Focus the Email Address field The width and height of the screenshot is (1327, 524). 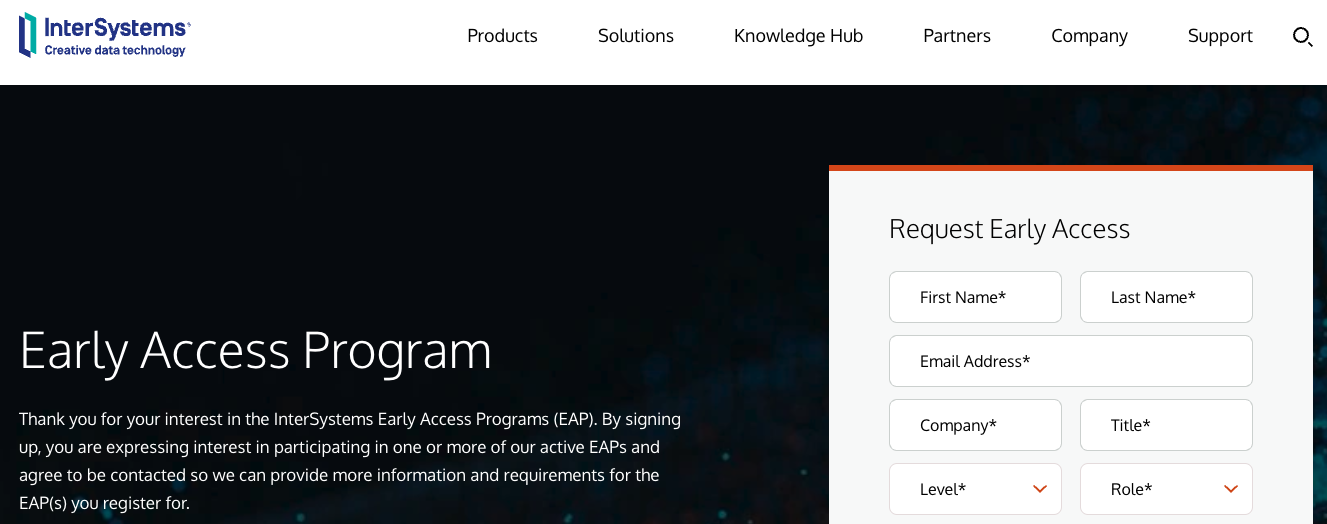tap(1071, 361)
